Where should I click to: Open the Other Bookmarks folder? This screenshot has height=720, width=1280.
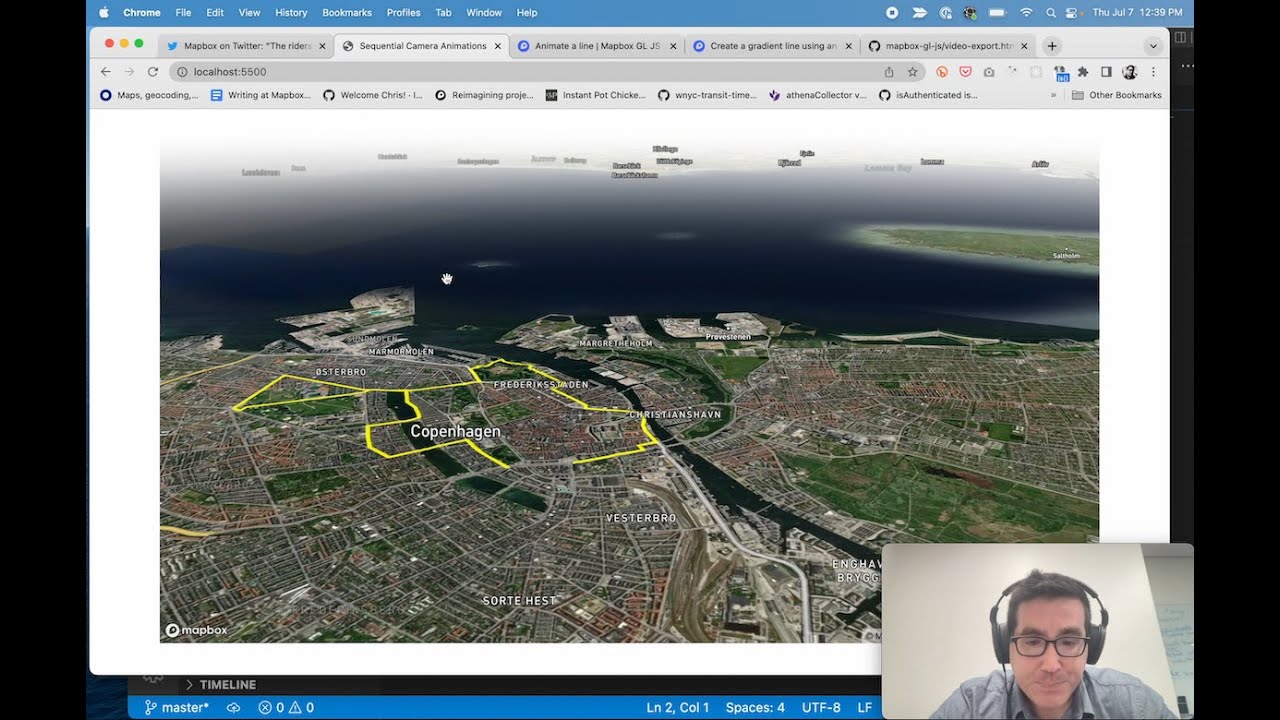[x=1116, y=95]
